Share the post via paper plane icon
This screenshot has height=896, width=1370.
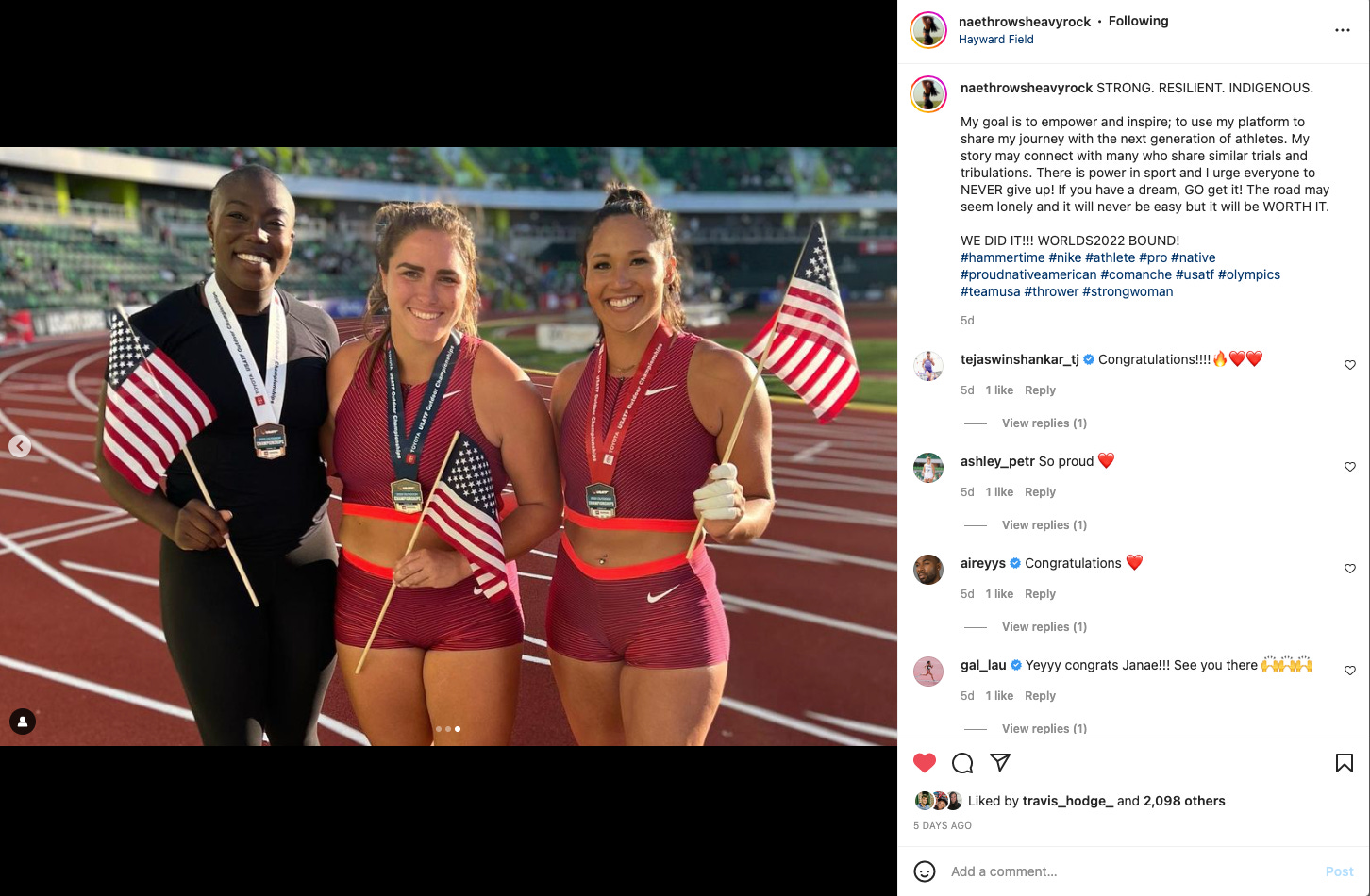(x=1000, y=762)
